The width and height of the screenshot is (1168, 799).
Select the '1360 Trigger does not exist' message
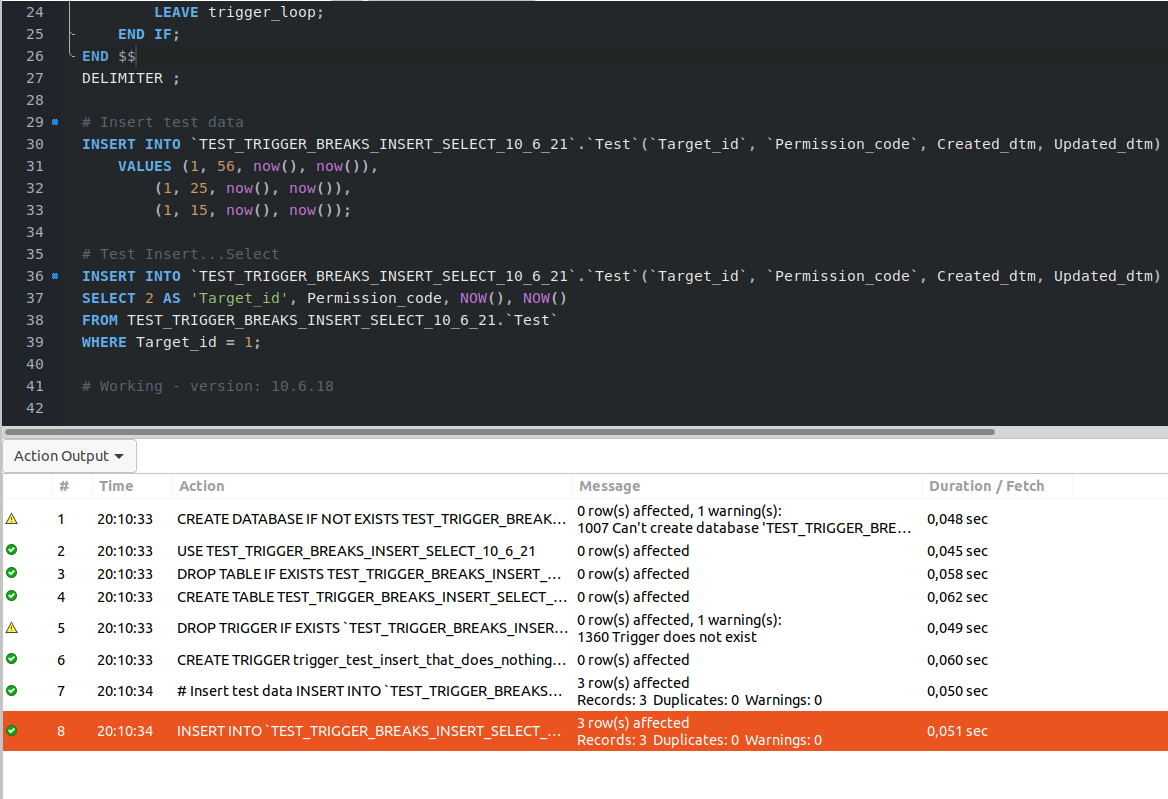click(667, 637)
